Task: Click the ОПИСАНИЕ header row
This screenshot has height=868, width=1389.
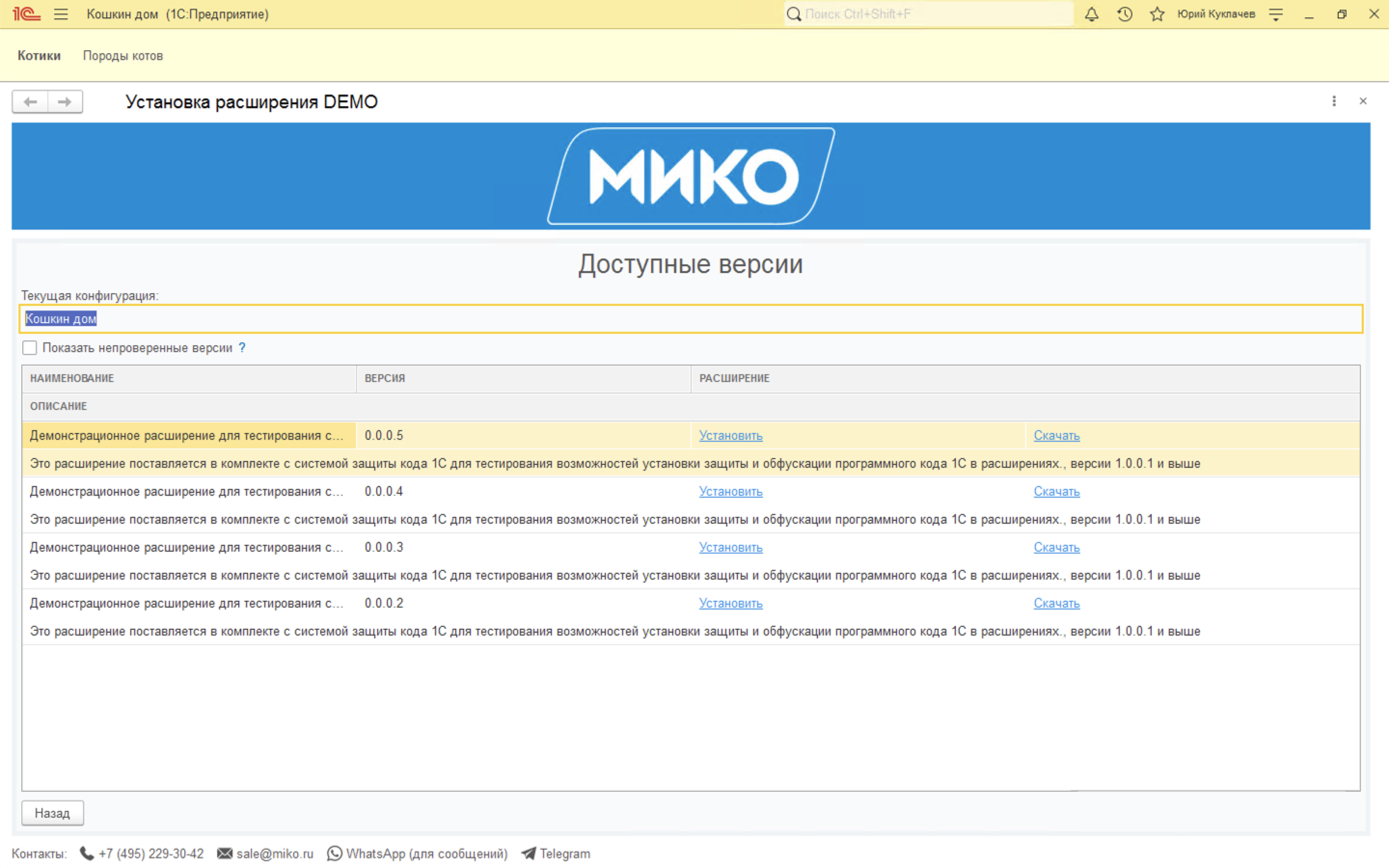Action: pos(691,407)
